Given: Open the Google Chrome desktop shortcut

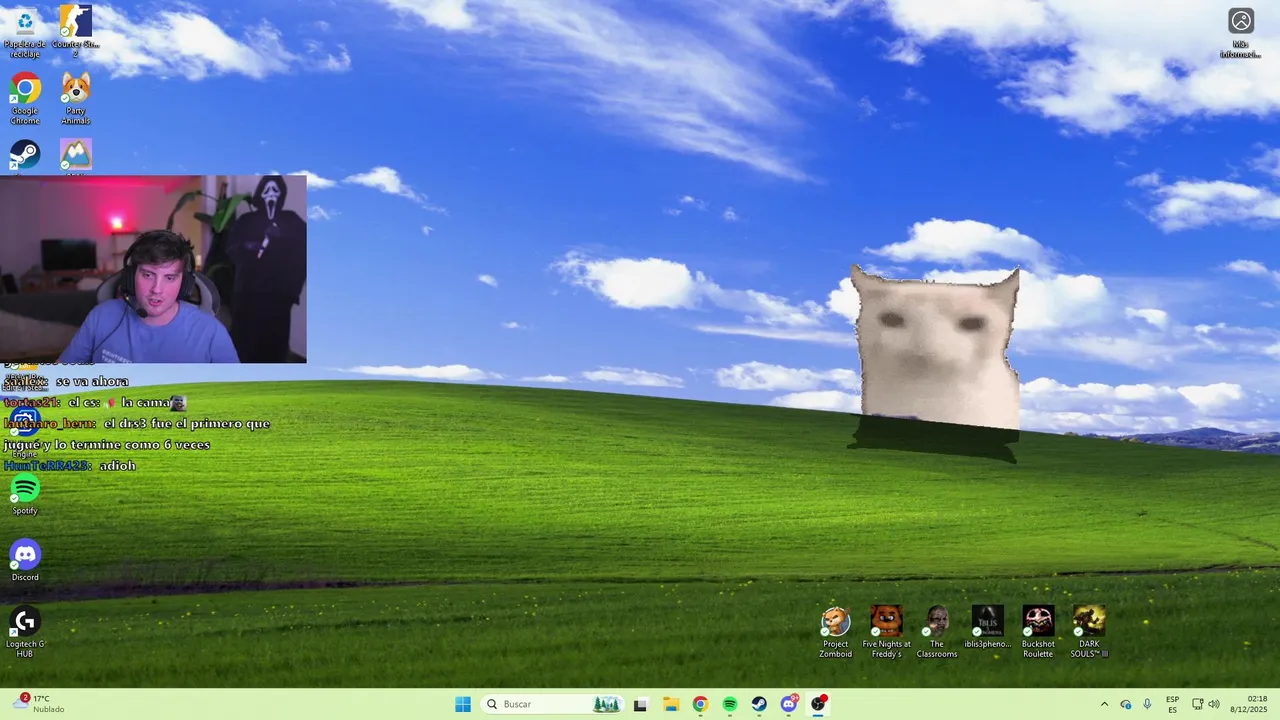Looking at the screenshot, I should click(x=25, y=98).
